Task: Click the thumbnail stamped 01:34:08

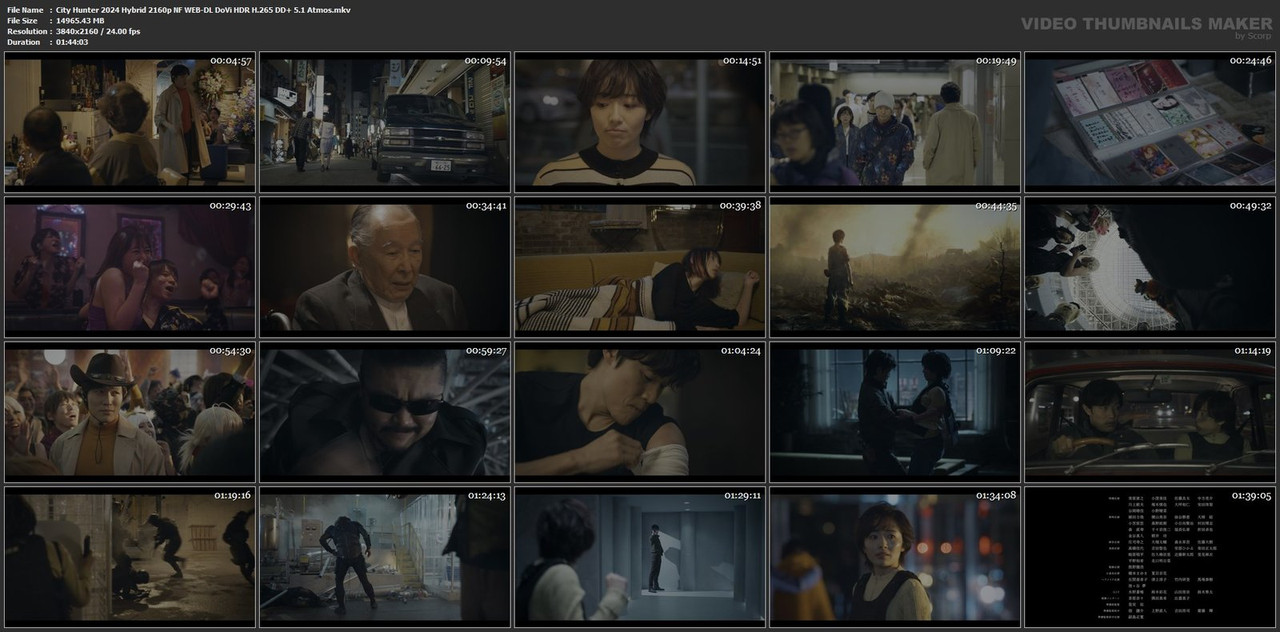Action: (895, 556)
